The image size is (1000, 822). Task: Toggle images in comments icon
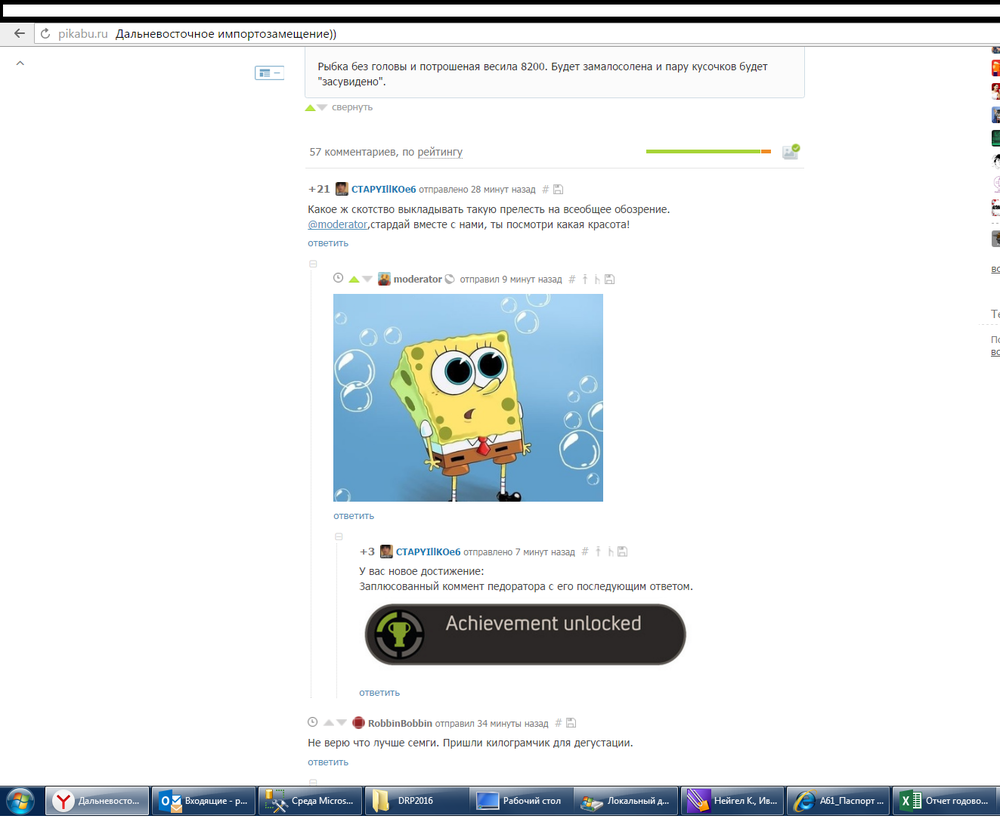[x=791, y=152]
